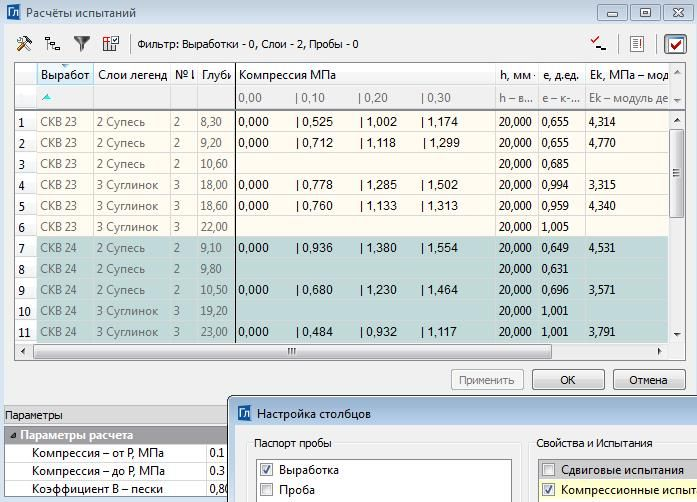Viewport: 697px width, 502px height.
Task: Toggle the red checkmark box button
Action: point(675,44)
